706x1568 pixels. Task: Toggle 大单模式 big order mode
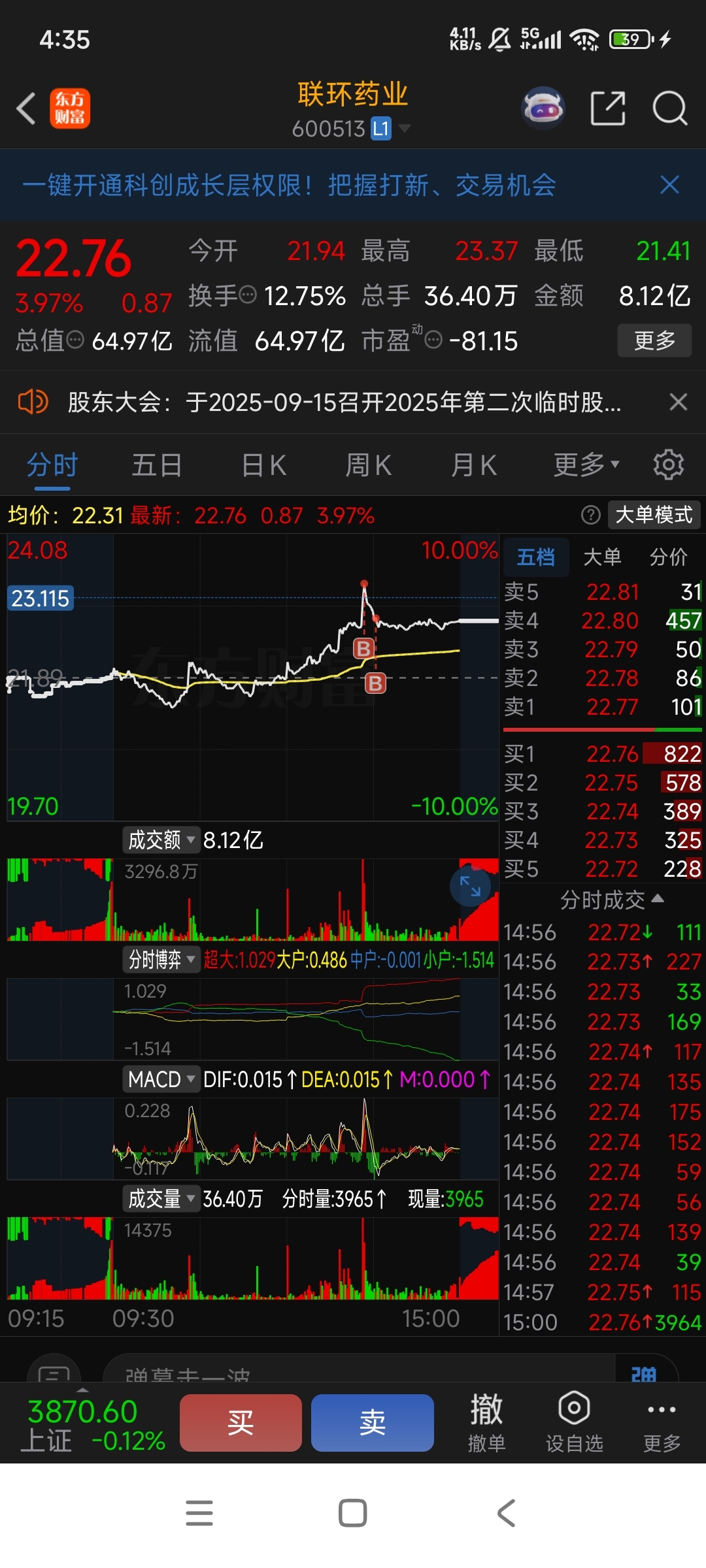[x=654, y=515]
